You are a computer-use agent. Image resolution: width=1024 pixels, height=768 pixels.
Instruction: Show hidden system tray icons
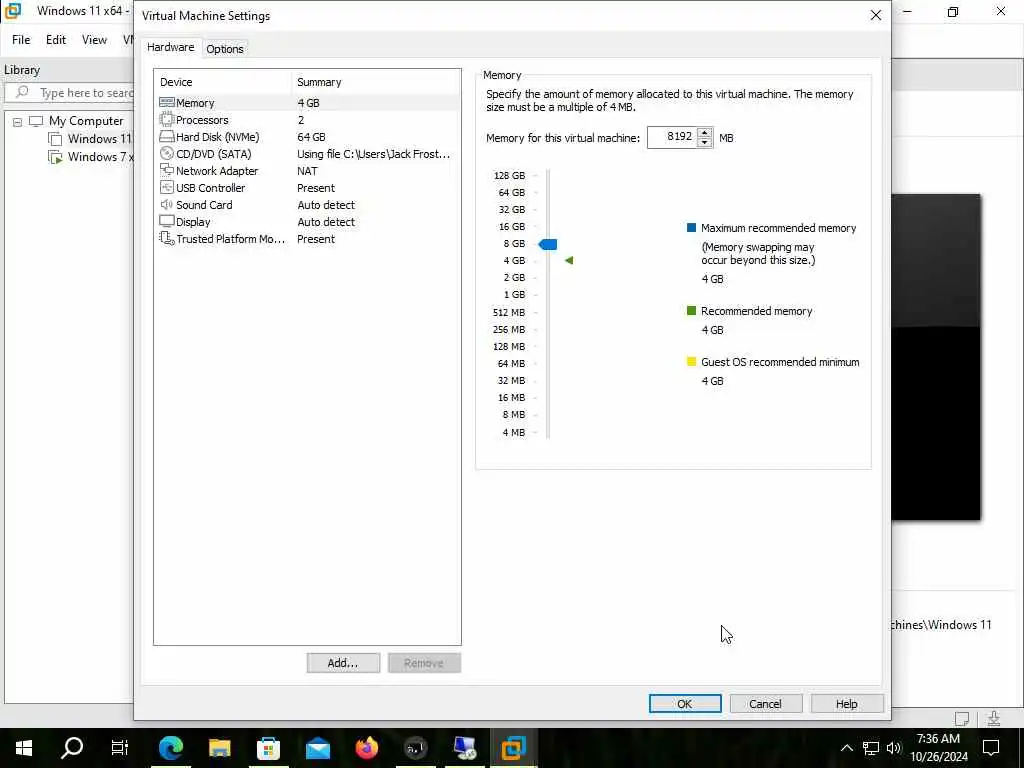pyautogui.click(x=846, y=748)
